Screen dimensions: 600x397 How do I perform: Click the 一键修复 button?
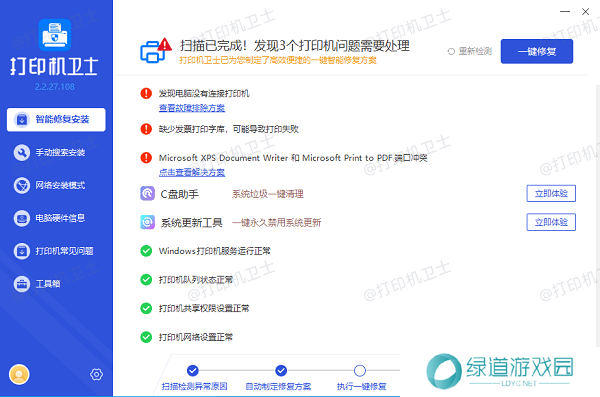537,51
